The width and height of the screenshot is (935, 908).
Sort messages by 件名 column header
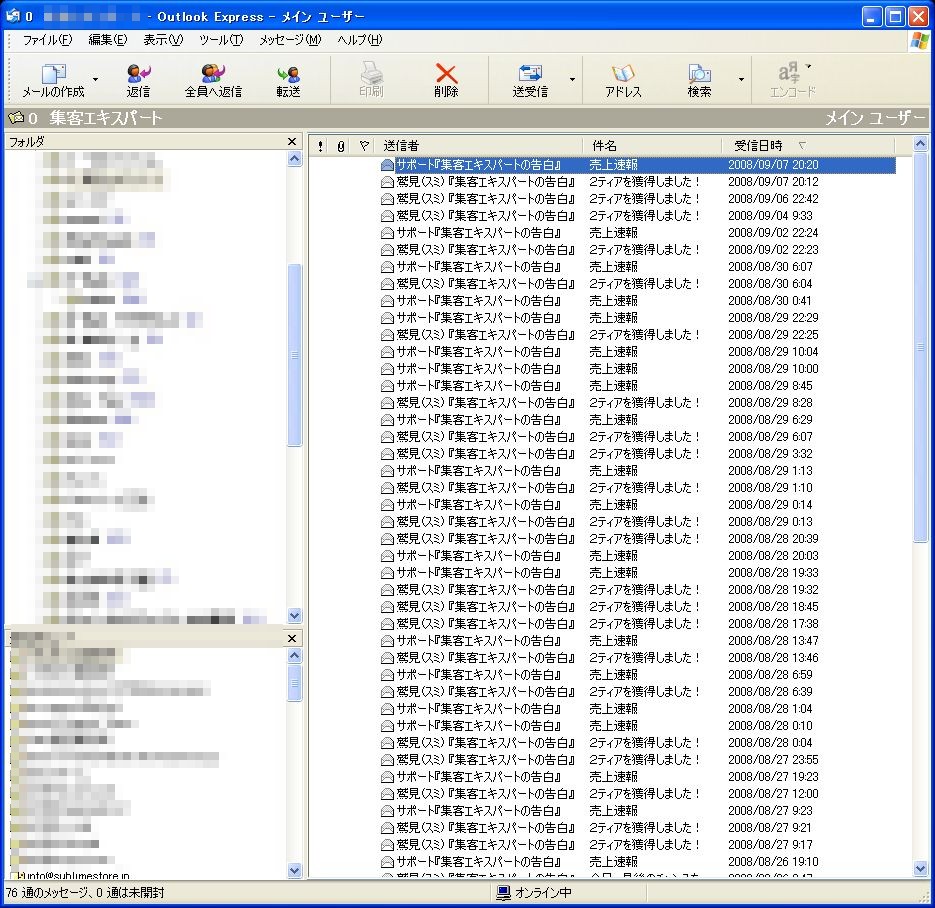652,145
